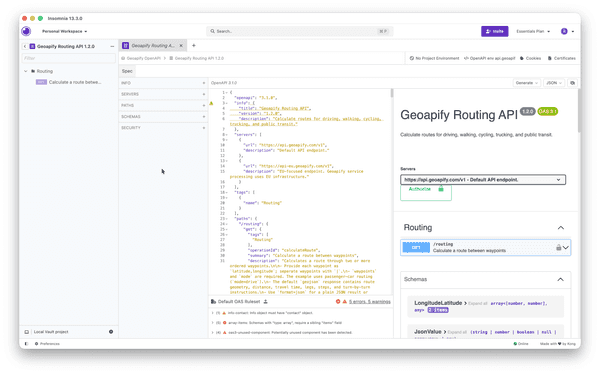The image size is (600, 374).
Task: Expand the SCHEMAS section
Action: point(163,116)
